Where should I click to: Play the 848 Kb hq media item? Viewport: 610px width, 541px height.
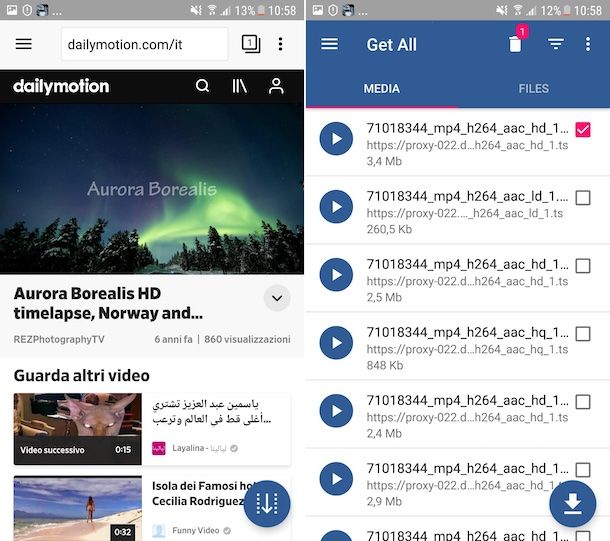336,343
